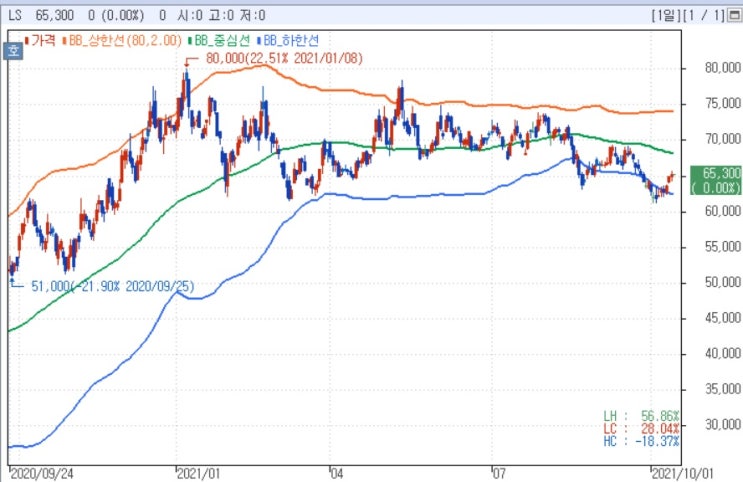Viewport: 743px width, 482px height.
Task: Click the 시:0 고:0 저:0 header values
Action: pyautogui.click(x=221, y=15)
